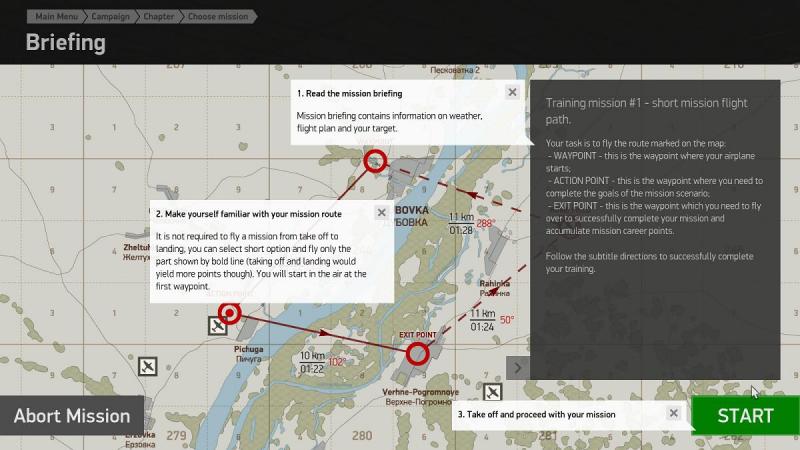Click the 11 km 01:24 route leg label
The height and width of the screenshot is (450, 800).
coord(482,320)
